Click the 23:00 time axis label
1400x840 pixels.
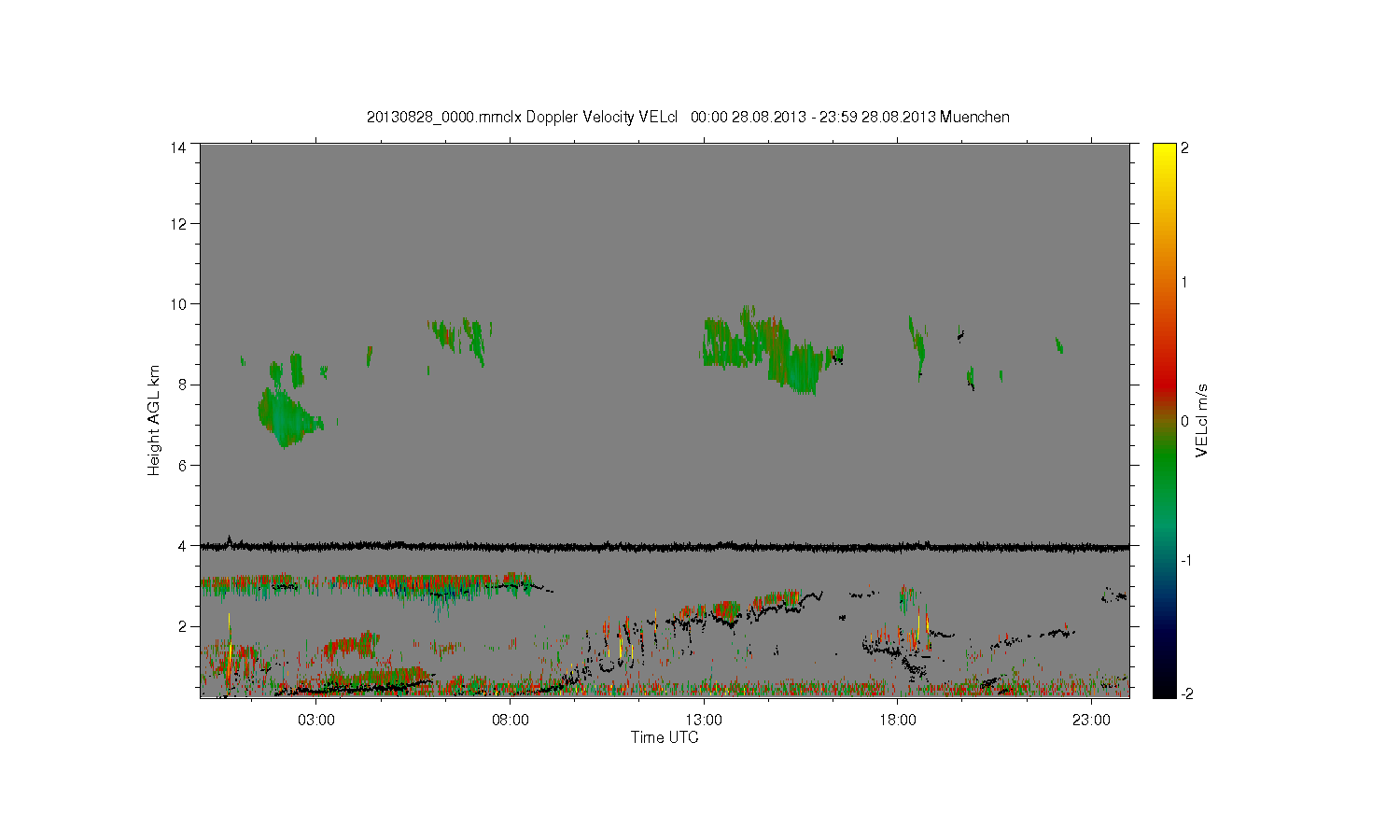click(1091, 720)
